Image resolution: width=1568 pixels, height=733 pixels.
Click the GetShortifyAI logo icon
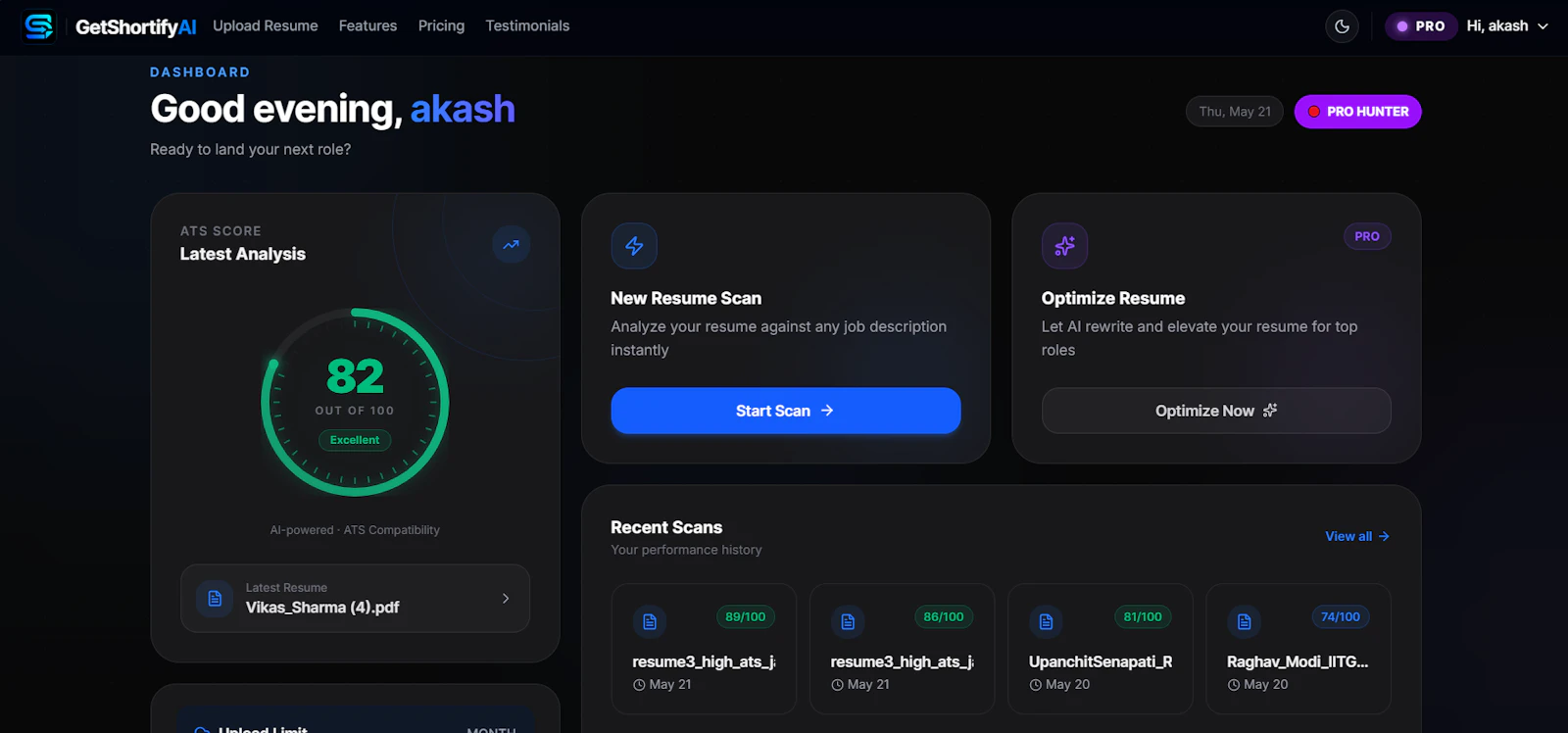39,26
